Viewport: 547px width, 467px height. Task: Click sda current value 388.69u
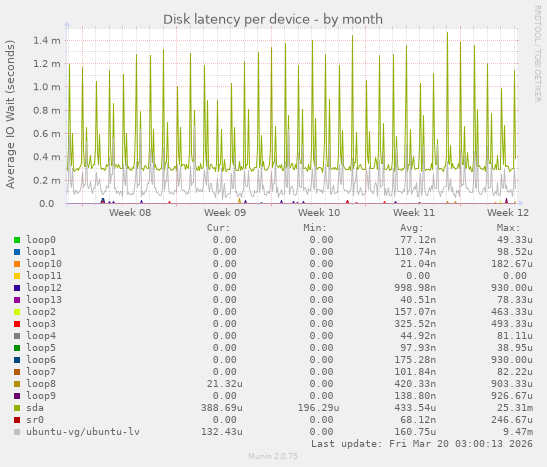[222, 408]
